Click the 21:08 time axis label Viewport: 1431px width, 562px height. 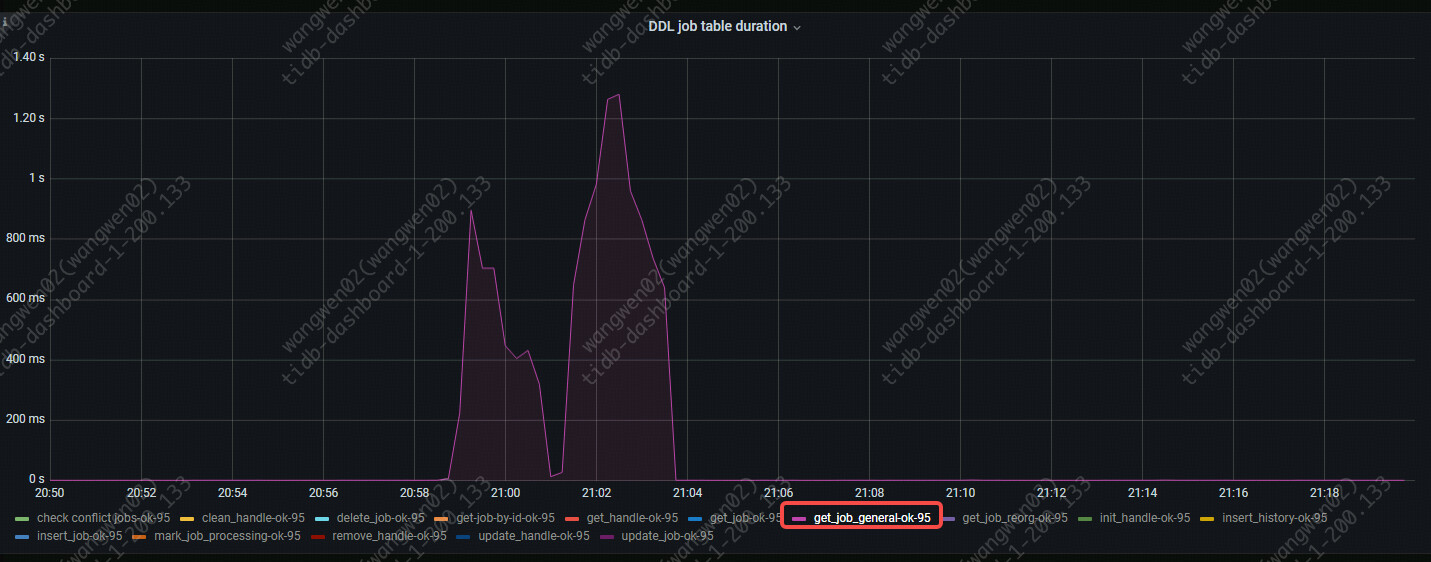[x=869, y=494]
